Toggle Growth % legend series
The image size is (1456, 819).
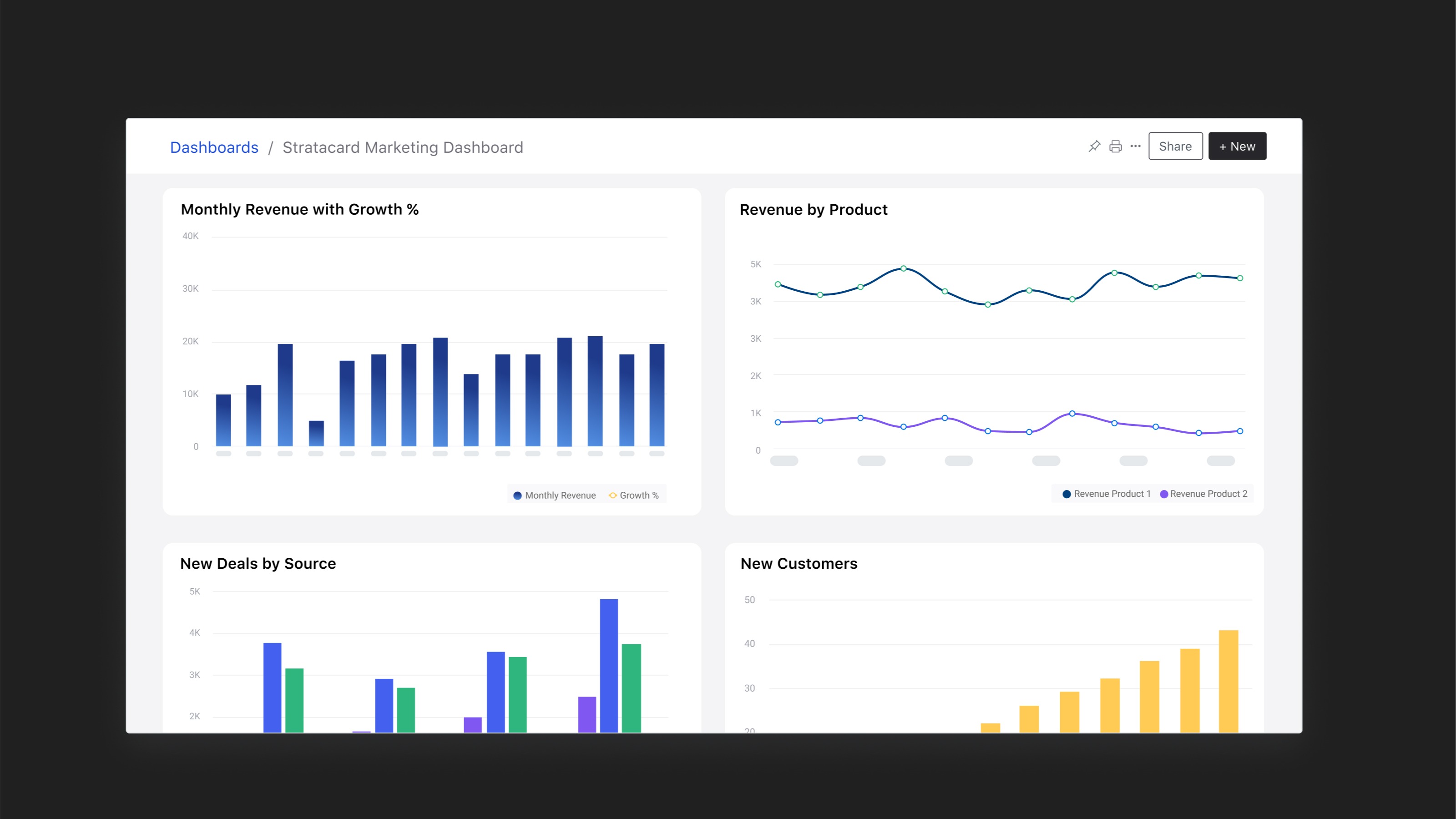(639, 495)
